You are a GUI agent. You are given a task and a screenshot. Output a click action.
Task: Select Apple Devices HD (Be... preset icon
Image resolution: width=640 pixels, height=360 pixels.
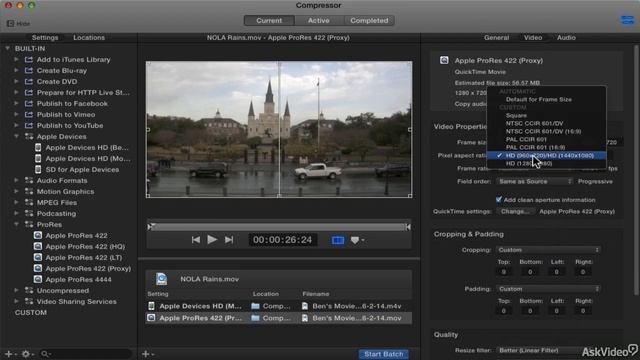point(38,147)
